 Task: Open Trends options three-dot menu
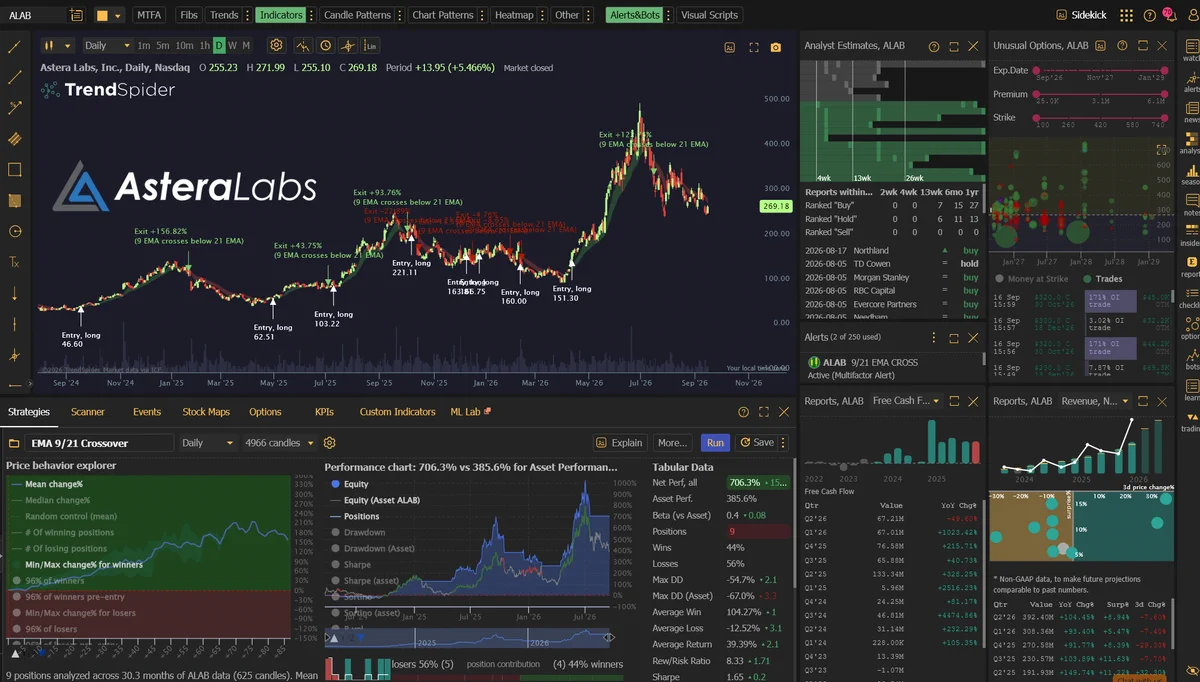(245, 15)
